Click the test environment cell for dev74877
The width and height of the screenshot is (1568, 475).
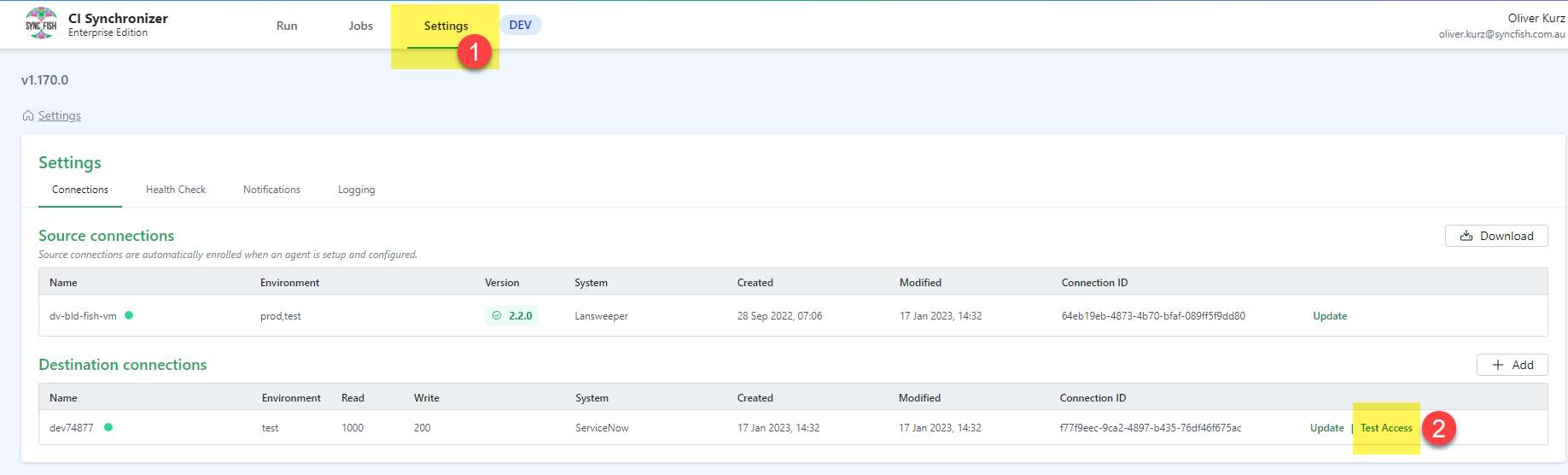point(271,427)
